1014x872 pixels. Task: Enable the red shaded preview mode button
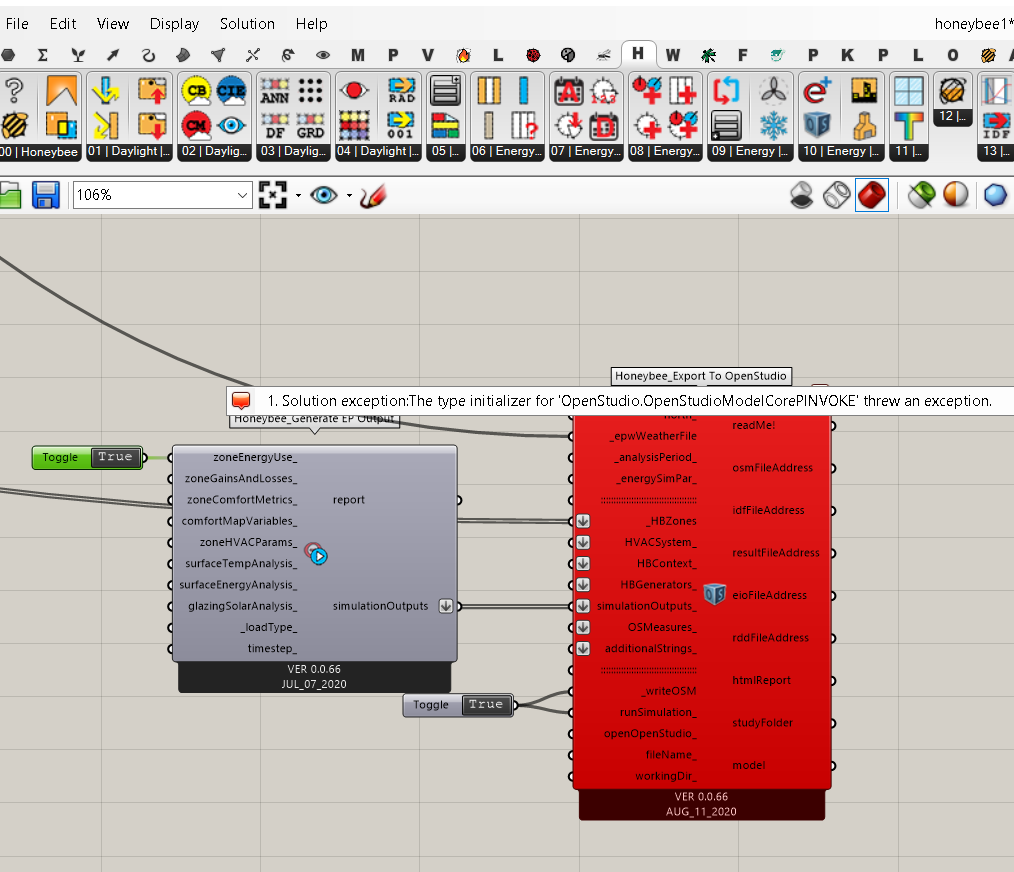(x=871, y=195)
